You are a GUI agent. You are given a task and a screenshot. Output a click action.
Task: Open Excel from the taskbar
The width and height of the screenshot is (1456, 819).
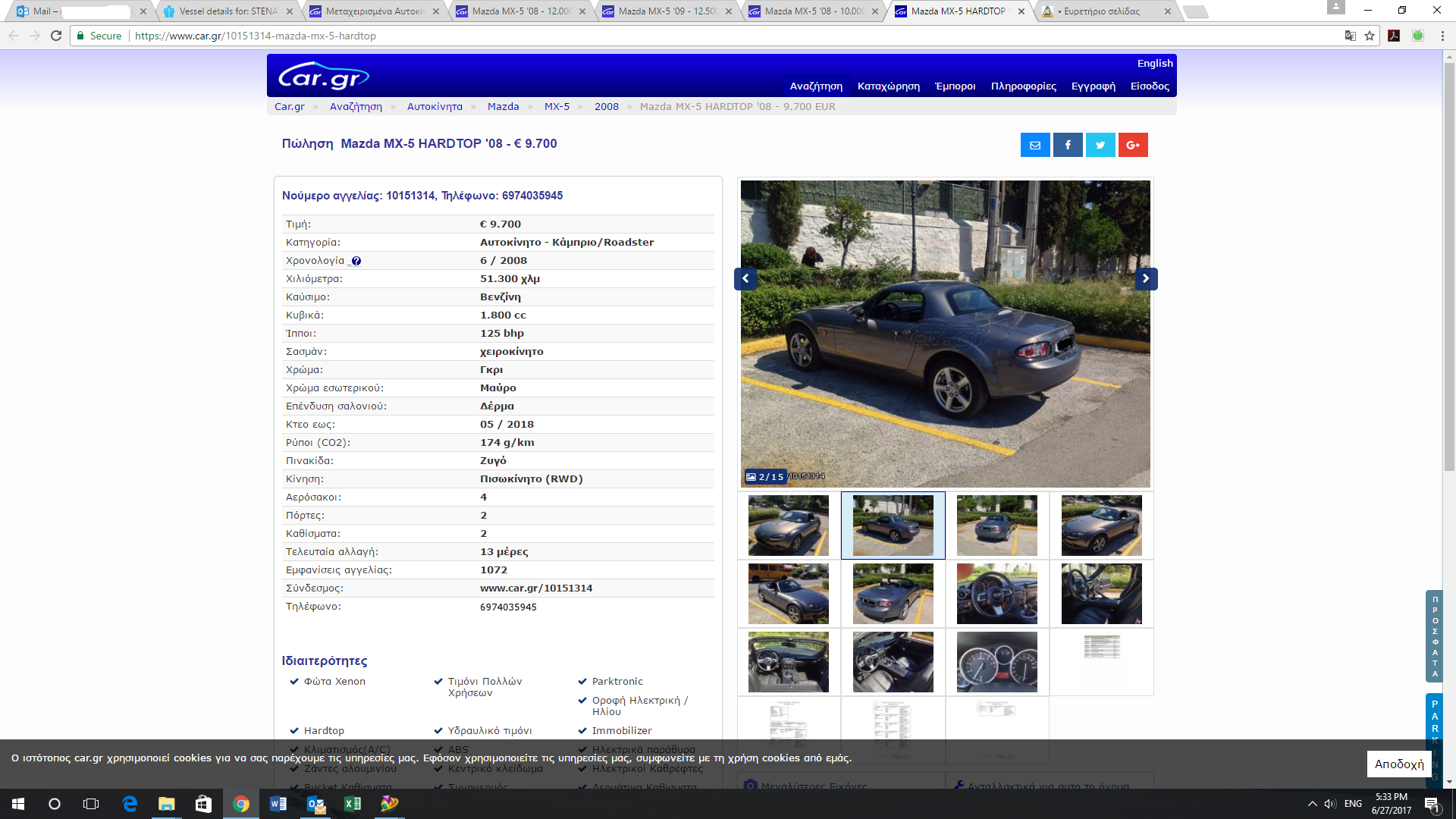[353, 804]
